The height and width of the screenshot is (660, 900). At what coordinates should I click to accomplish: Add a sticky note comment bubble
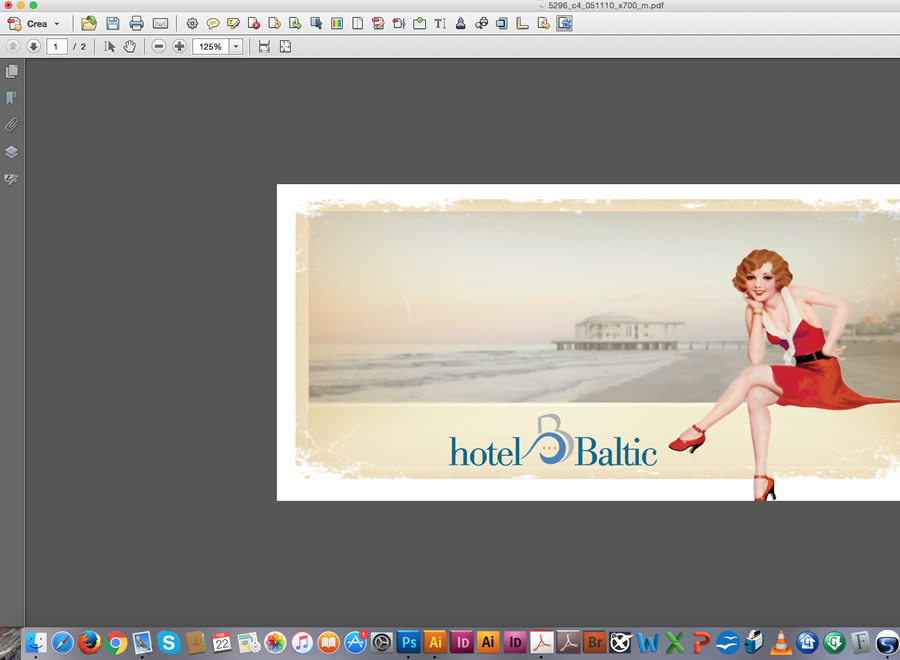[213, 23]
